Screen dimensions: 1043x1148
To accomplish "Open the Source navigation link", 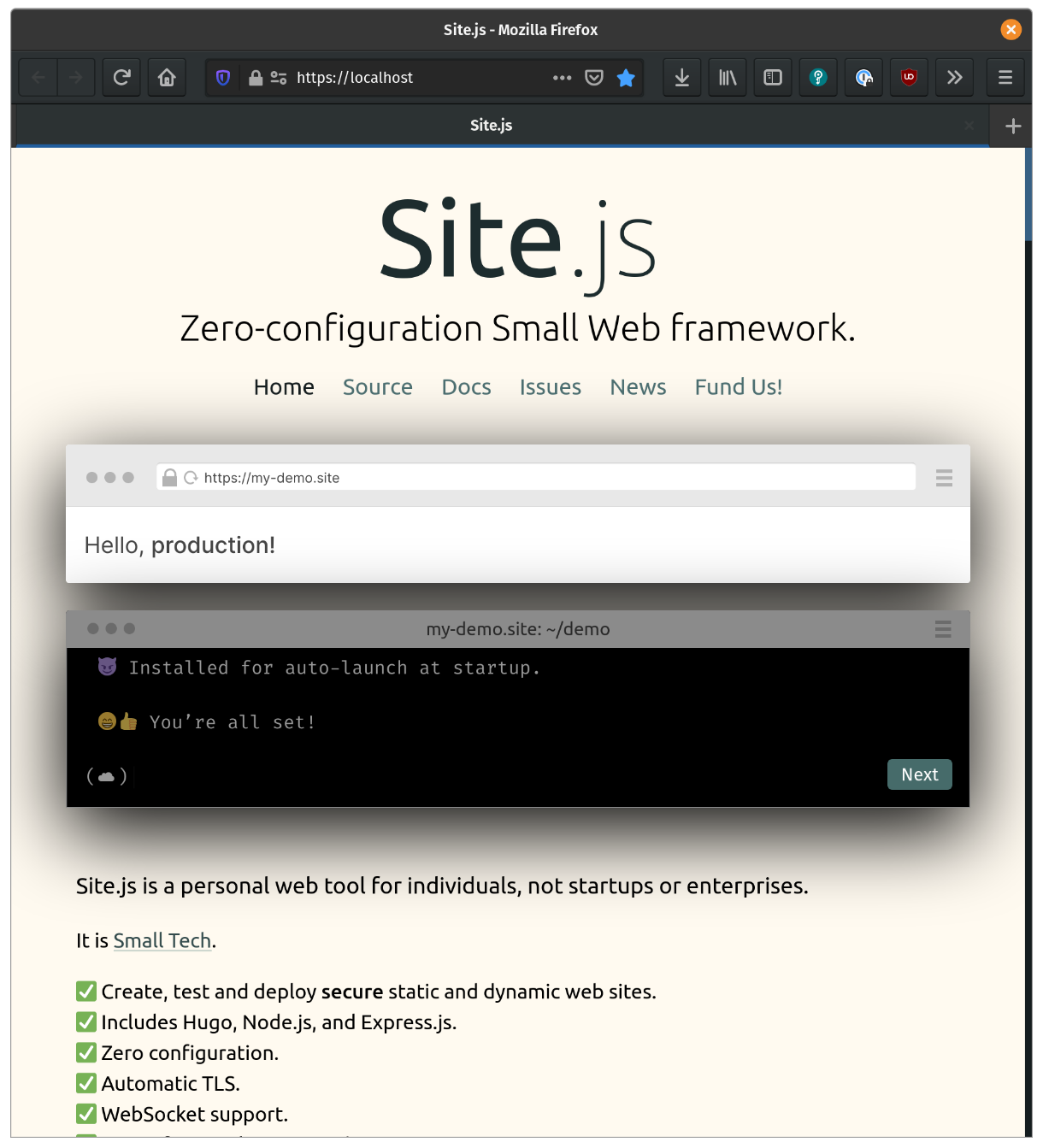I will [x=378, y=387].
